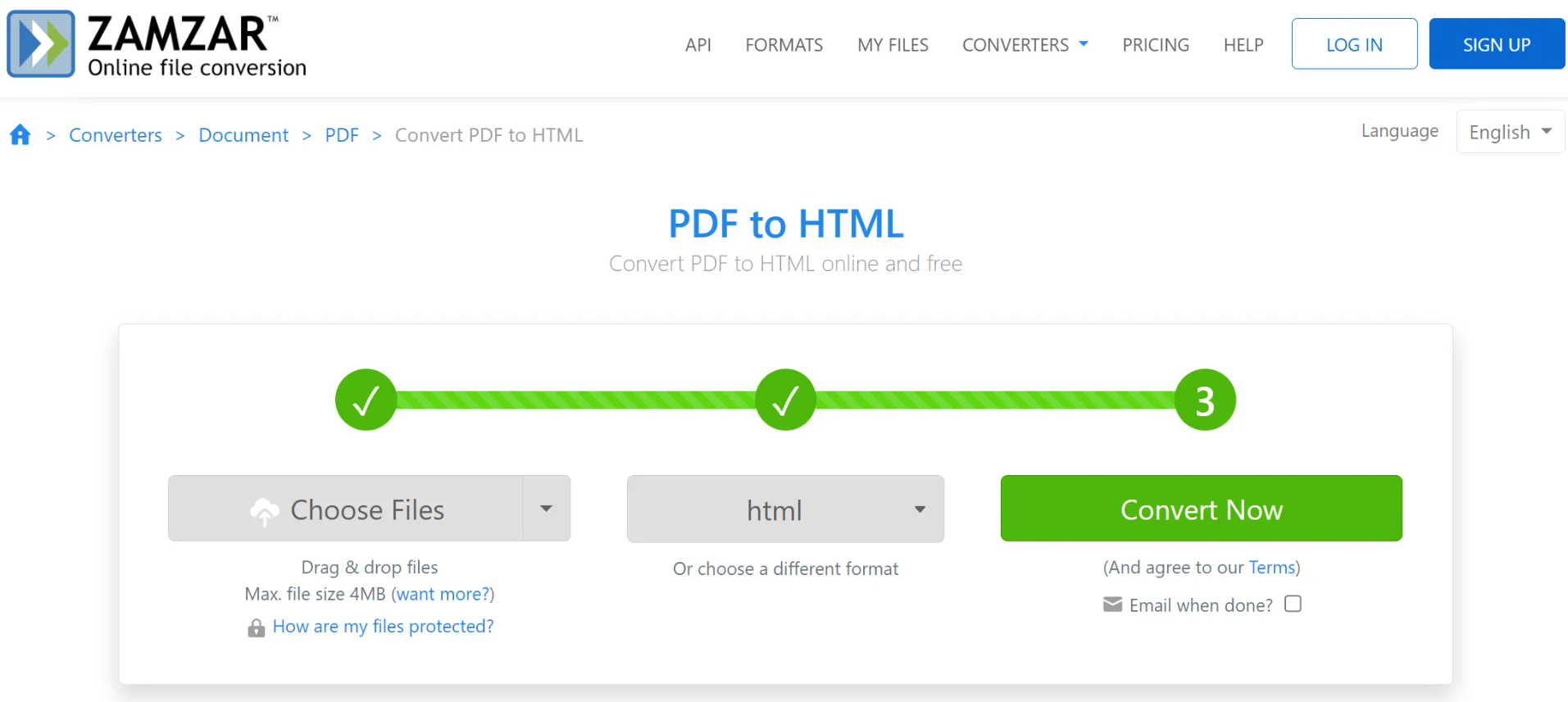Click the SIGN UP button
1568x702 pixels.
[1497, 44]
